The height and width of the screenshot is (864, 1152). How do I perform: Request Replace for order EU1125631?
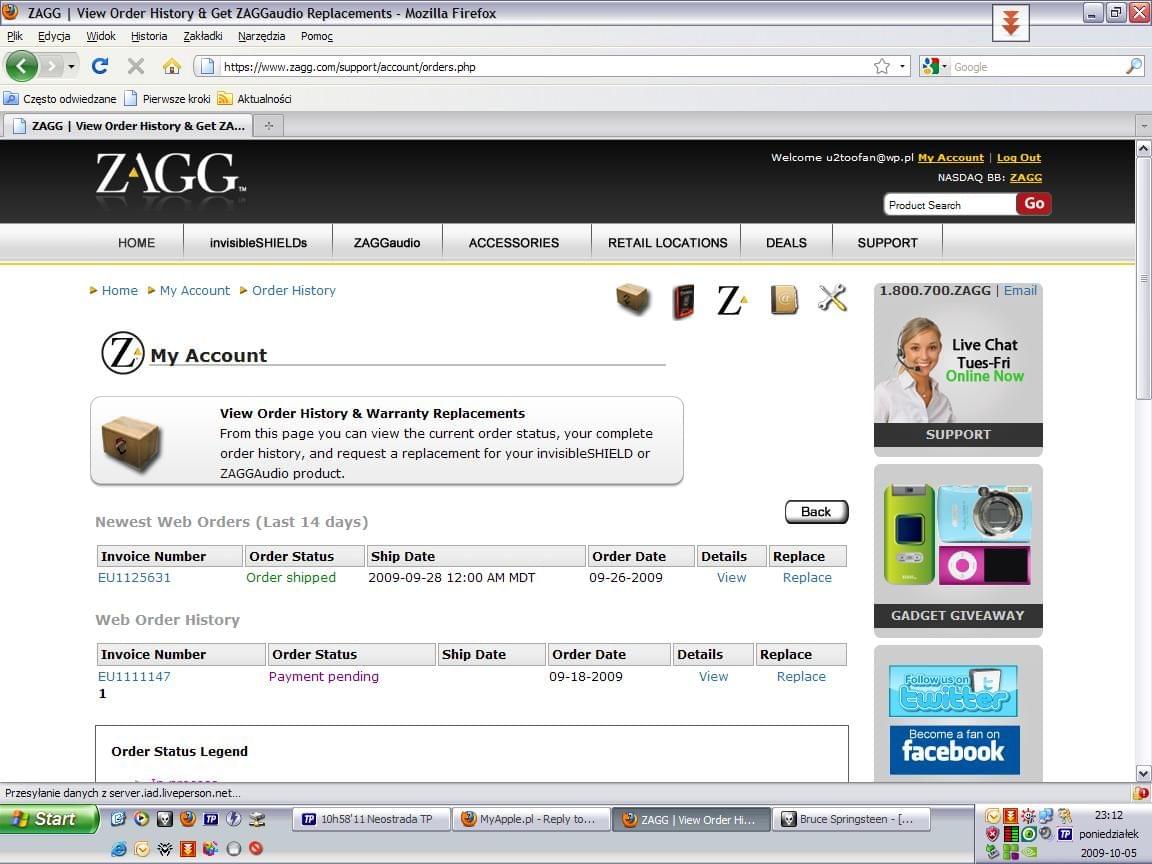[807, 577]
